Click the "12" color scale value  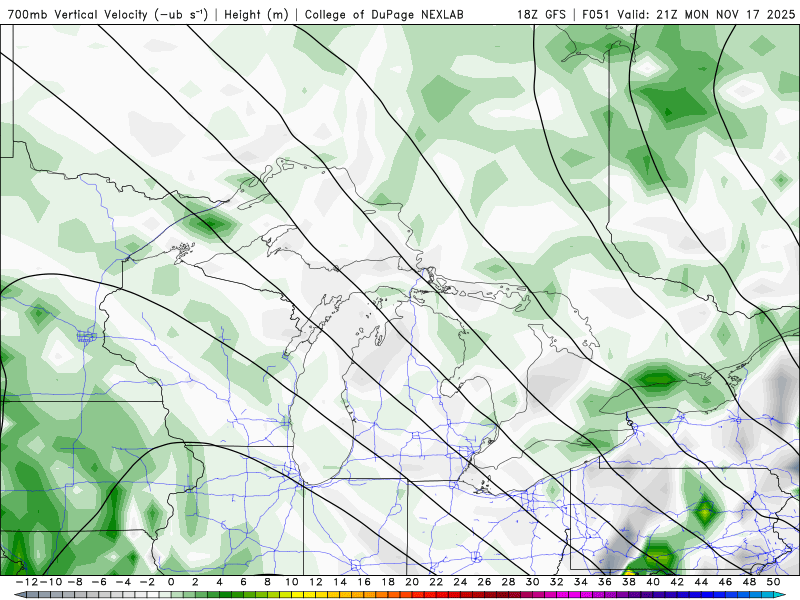316,582
